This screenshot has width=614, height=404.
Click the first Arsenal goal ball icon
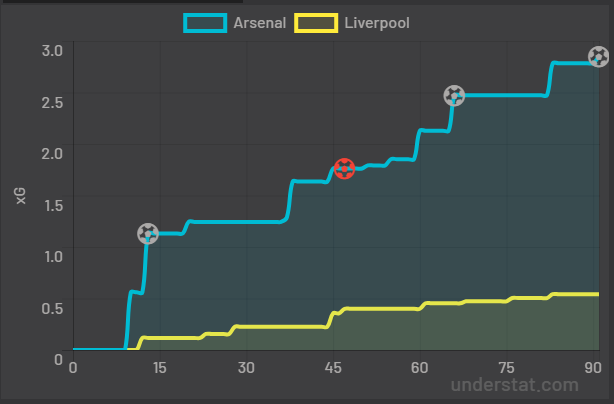pos(148,234)
